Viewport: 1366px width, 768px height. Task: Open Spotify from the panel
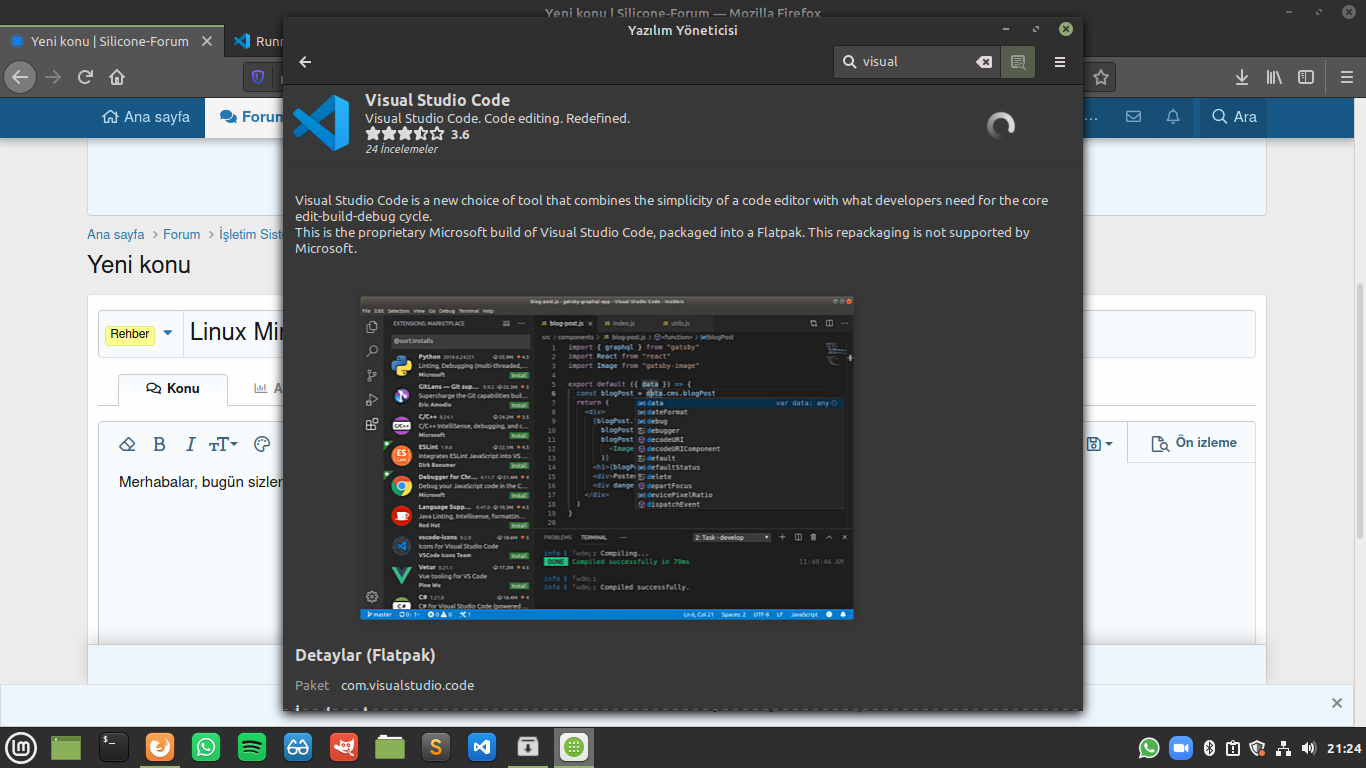252,747
